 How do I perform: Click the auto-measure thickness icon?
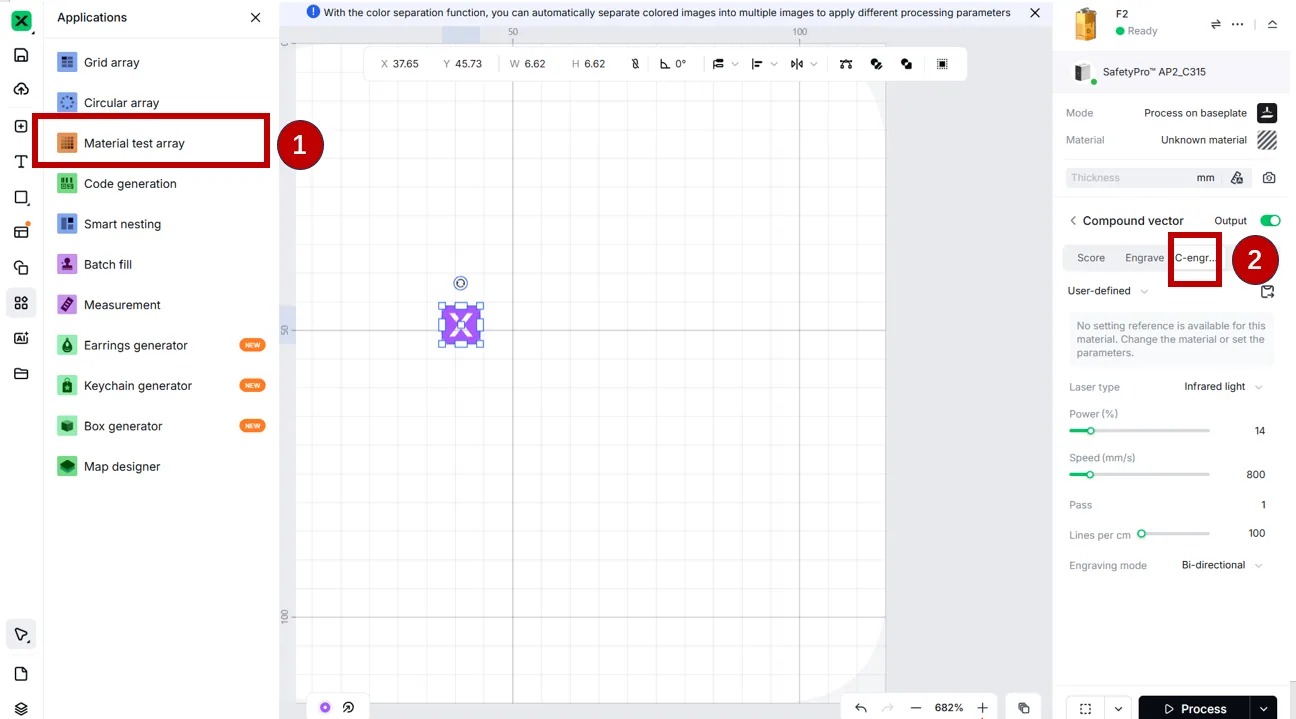(x=1237, y=177)
